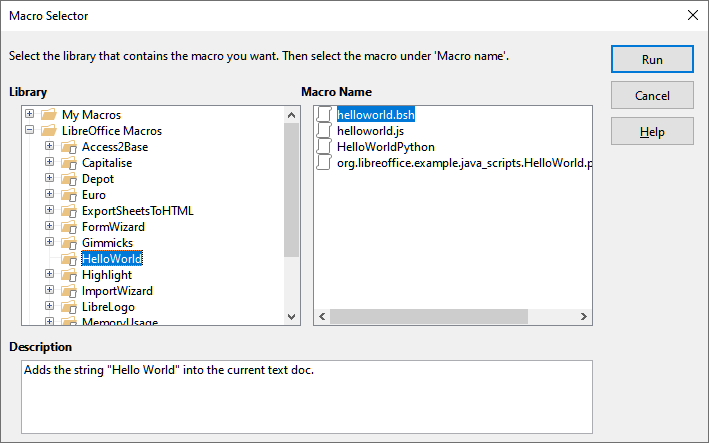The width and height of the screenshot is (709, 443).
Task: Select the ExportSheetsToHTML library name
Action: coord(137,211)
